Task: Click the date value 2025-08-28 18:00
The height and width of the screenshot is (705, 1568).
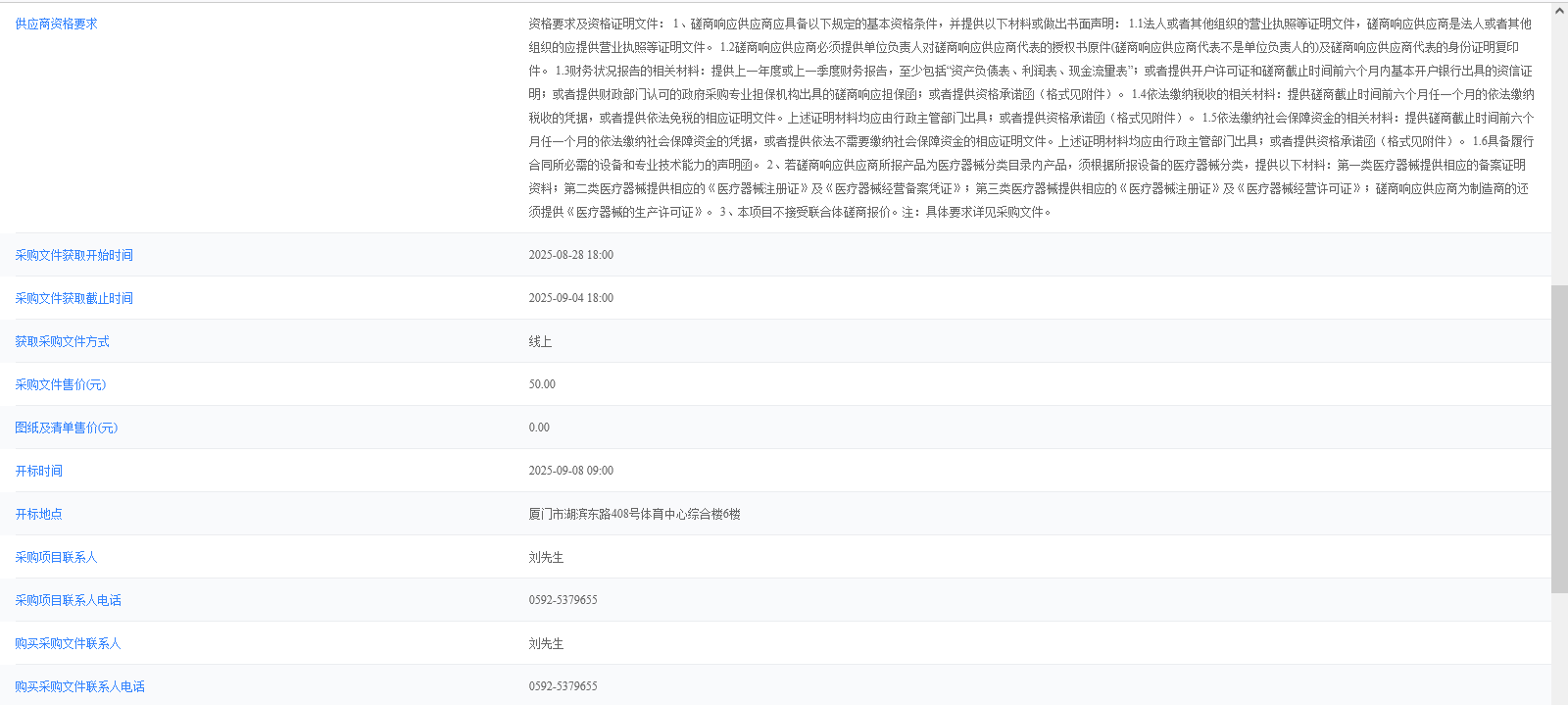Action: click(570, 255)
